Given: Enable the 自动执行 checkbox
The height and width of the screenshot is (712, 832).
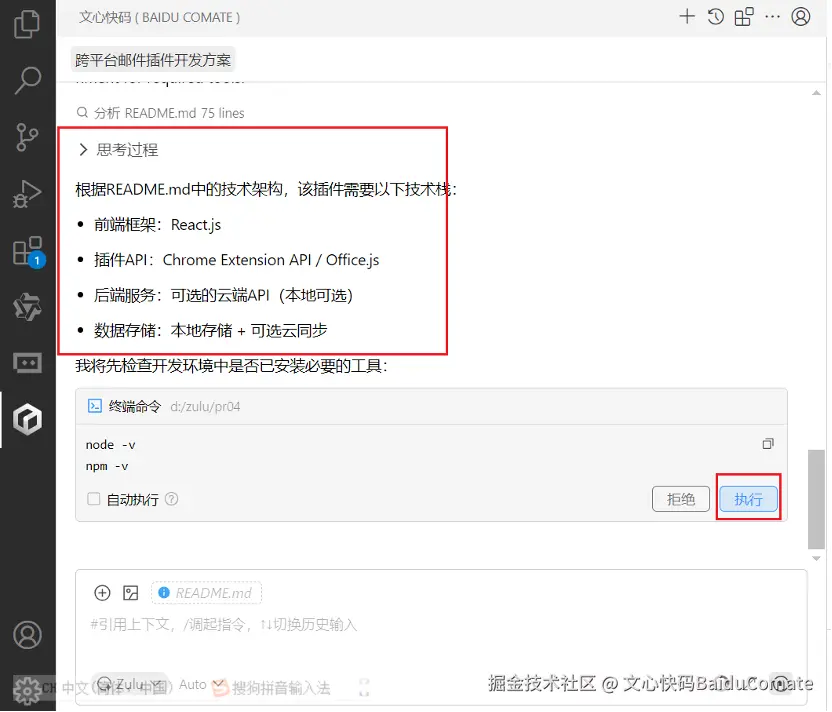Looking at the screenshot, I should (93, 499).
